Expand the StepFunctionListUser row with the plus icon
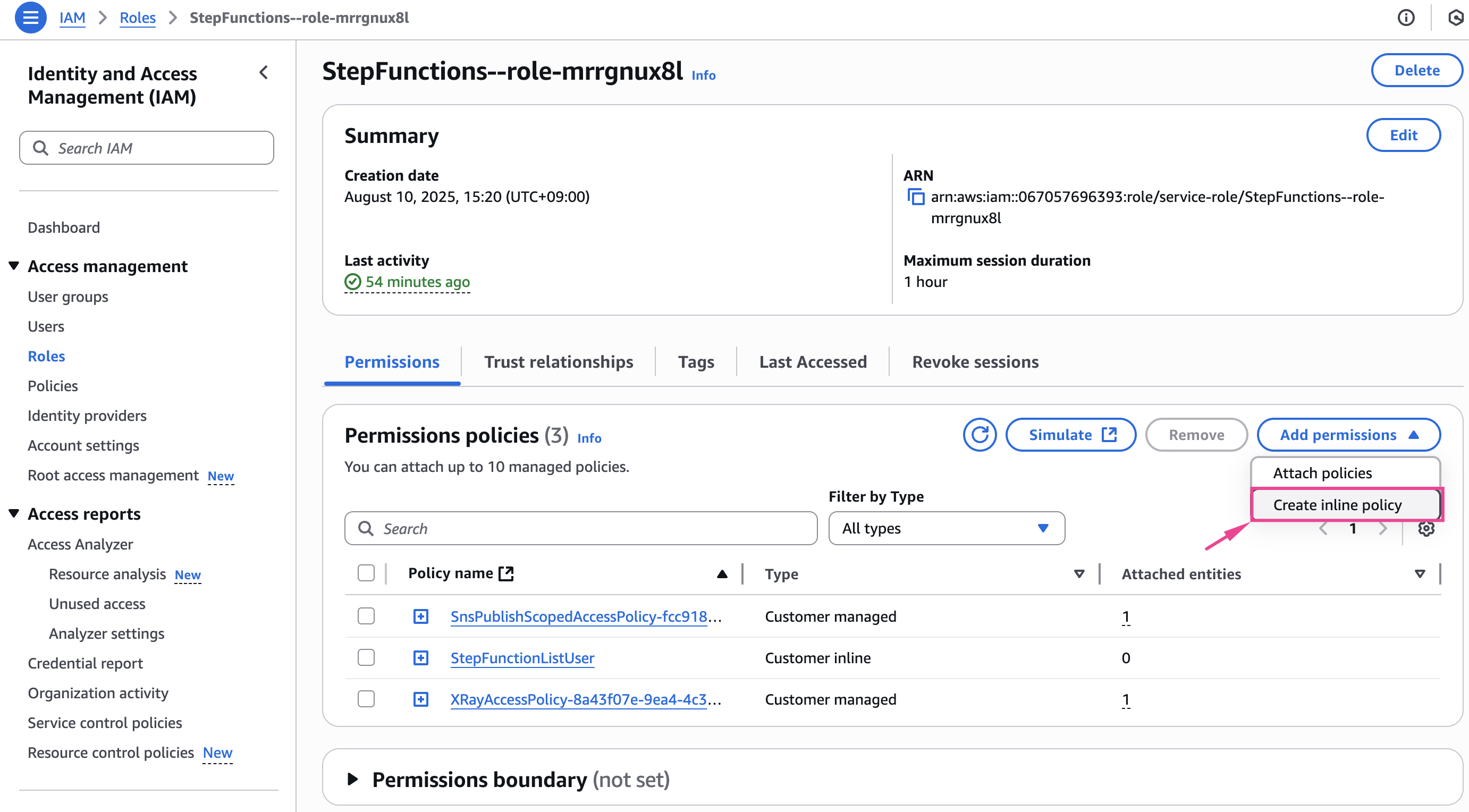The height and width of the screenshot is (812, 1469). click(x=421, y=658)
